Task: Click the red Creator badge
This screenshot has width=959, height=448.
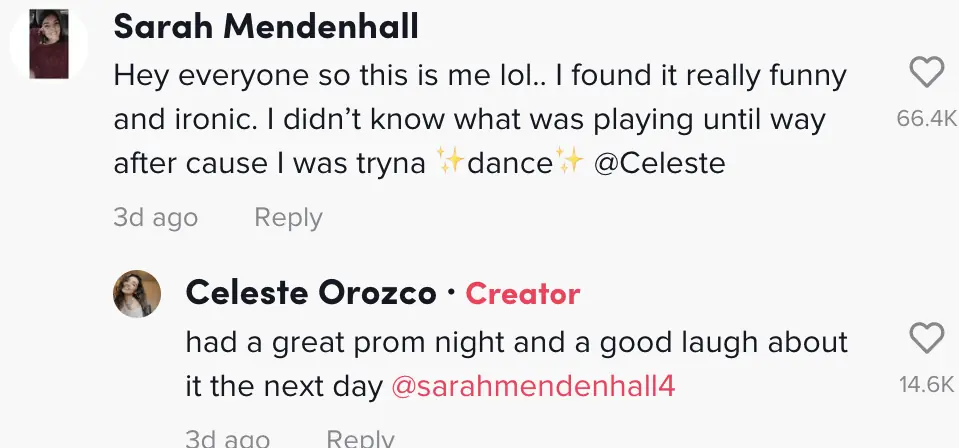Action: click(x=523, y=293)
